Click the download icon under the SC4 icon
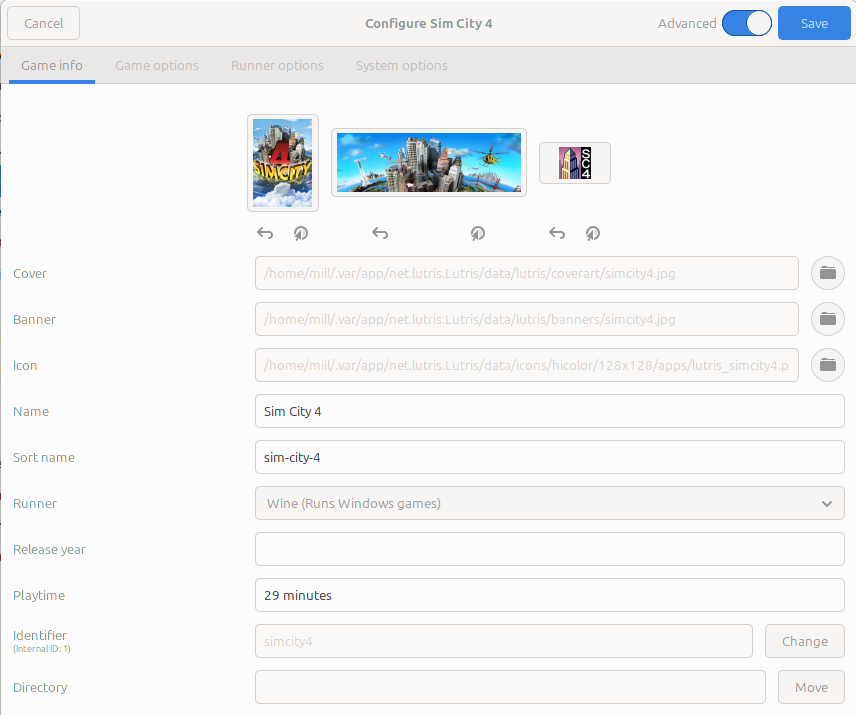The image size is (856, 715). [x=593, y=233]
